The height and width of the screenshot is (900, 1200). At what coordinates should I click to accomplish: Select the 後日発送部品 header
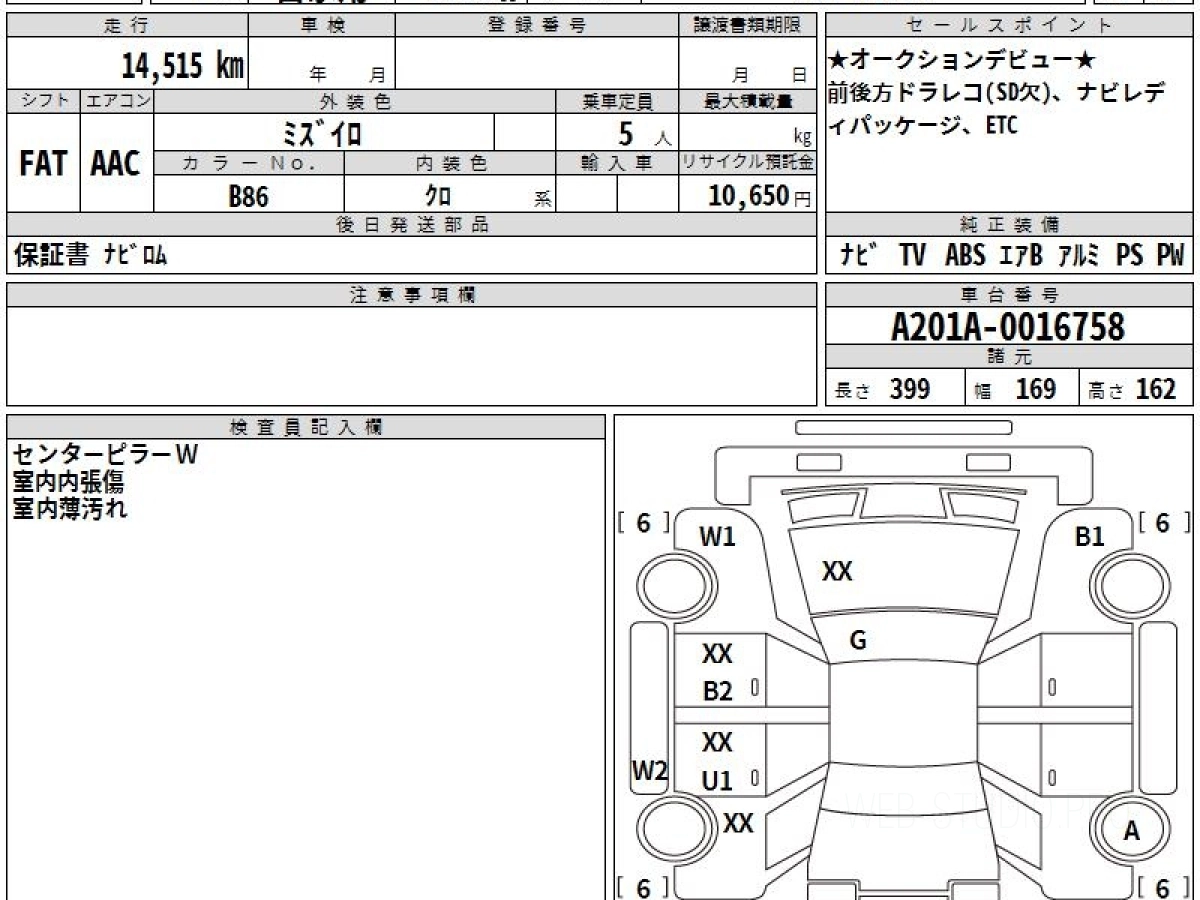411,225
